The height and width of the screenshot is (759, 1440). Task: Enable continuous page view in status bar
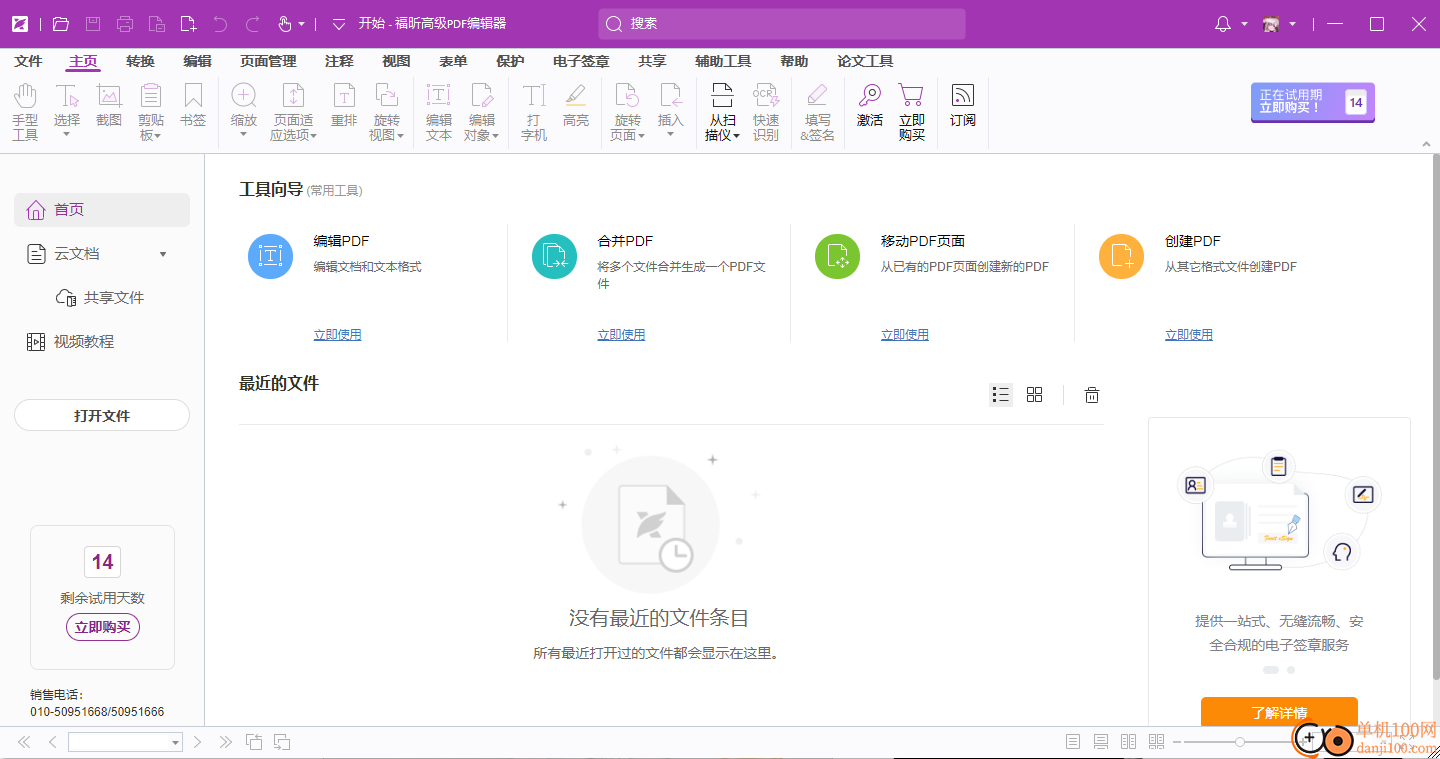1101,742
